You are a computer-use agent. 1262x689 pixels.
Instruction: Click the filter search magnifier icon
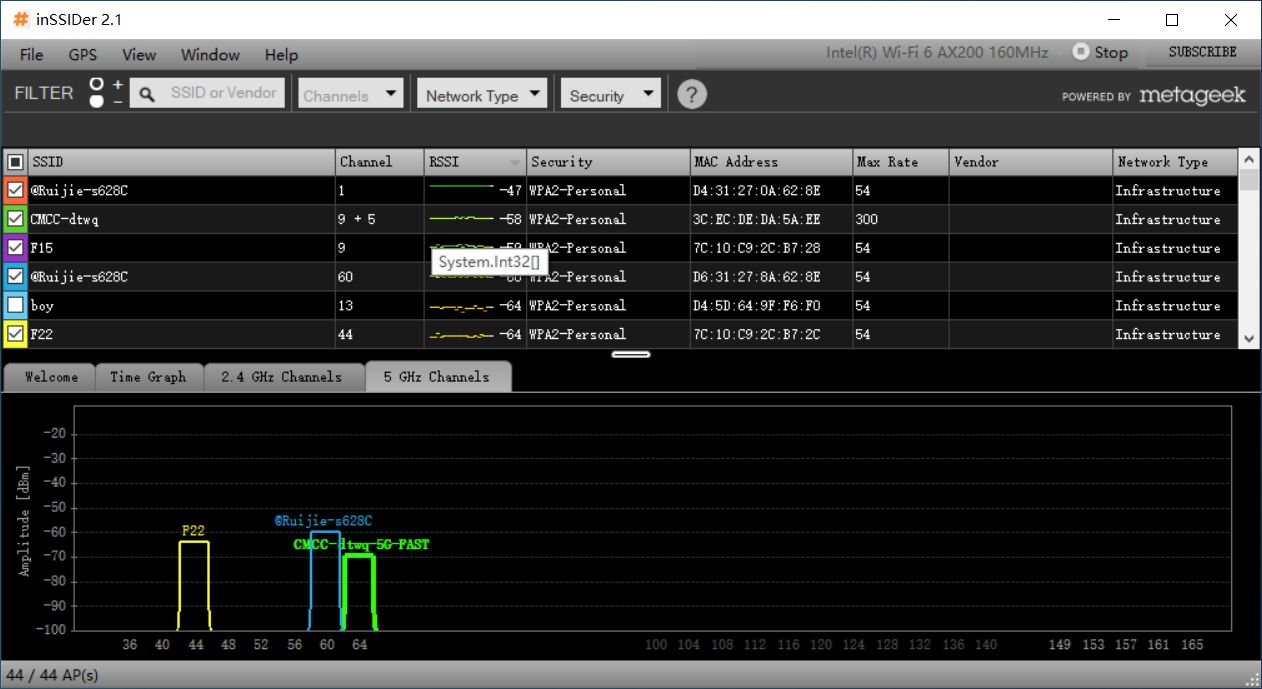tap(146, 94)
